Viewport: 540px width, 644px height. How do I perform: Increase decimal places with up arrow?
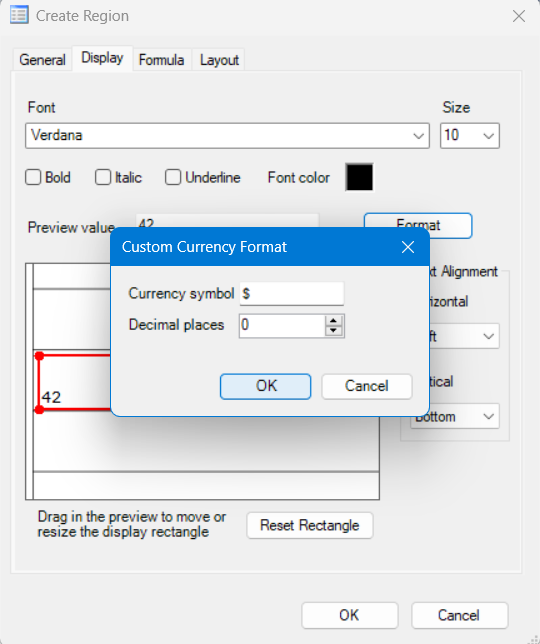coord(333,321)
